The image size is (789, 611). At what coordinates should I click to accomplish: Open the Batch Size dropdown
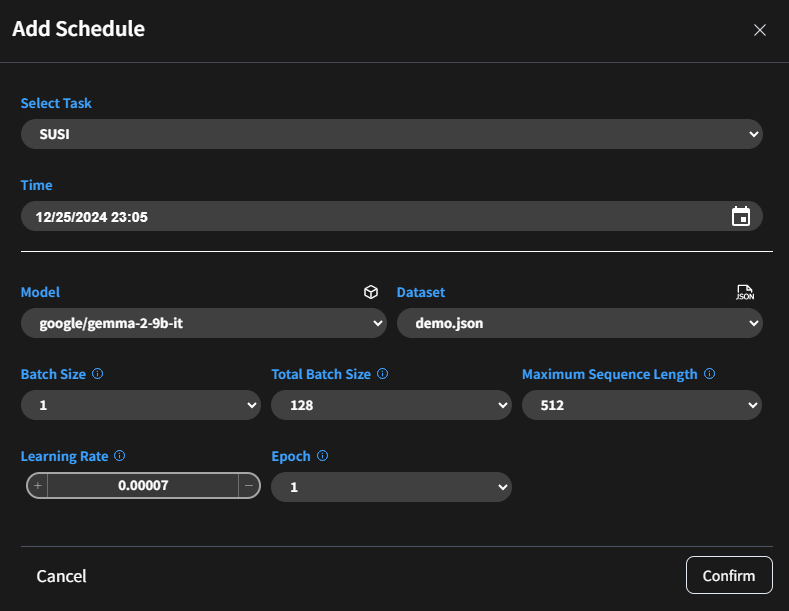[x=140, y=405]
